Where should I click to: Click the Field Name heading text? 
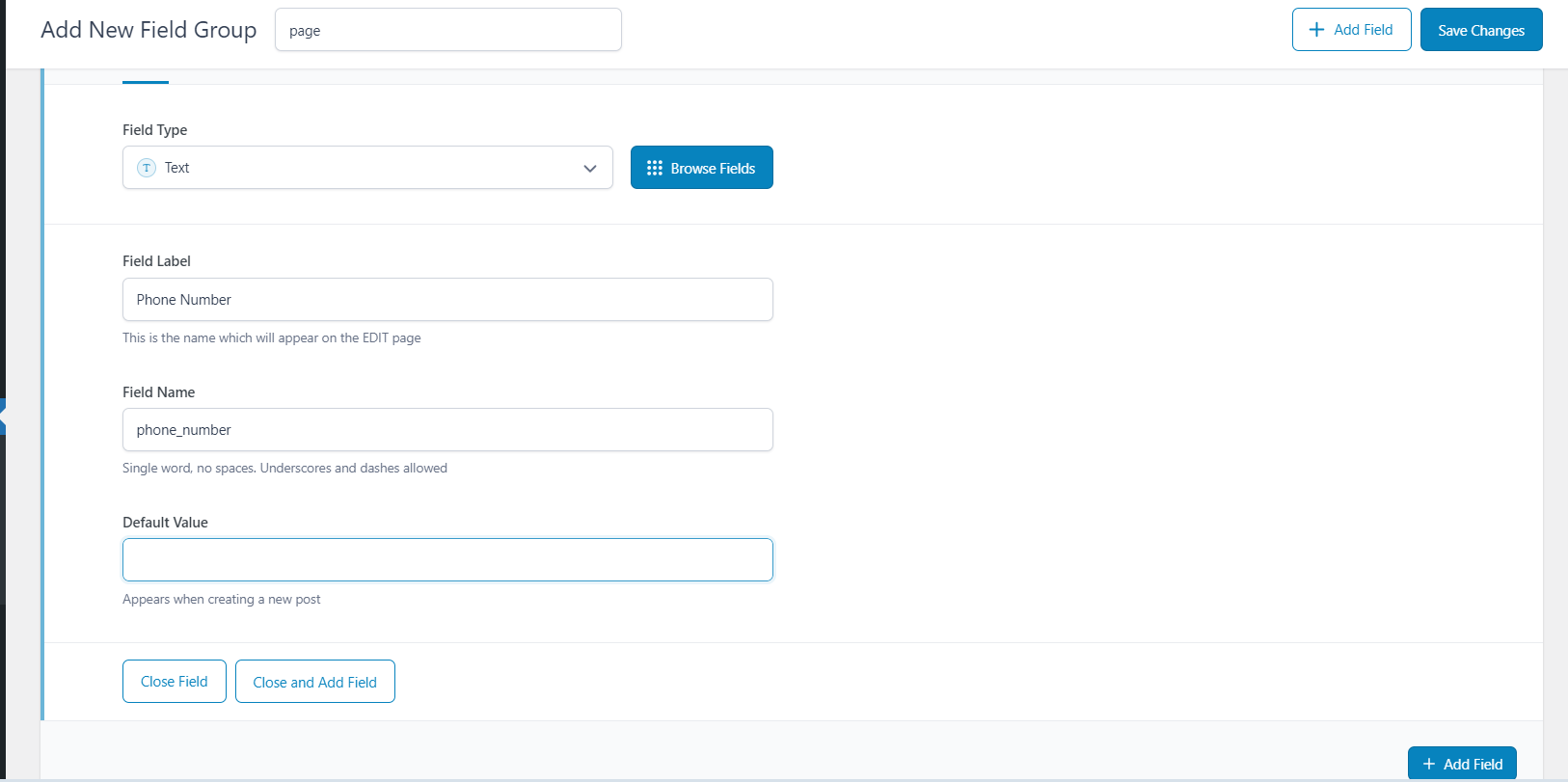(x=158, y=392)
